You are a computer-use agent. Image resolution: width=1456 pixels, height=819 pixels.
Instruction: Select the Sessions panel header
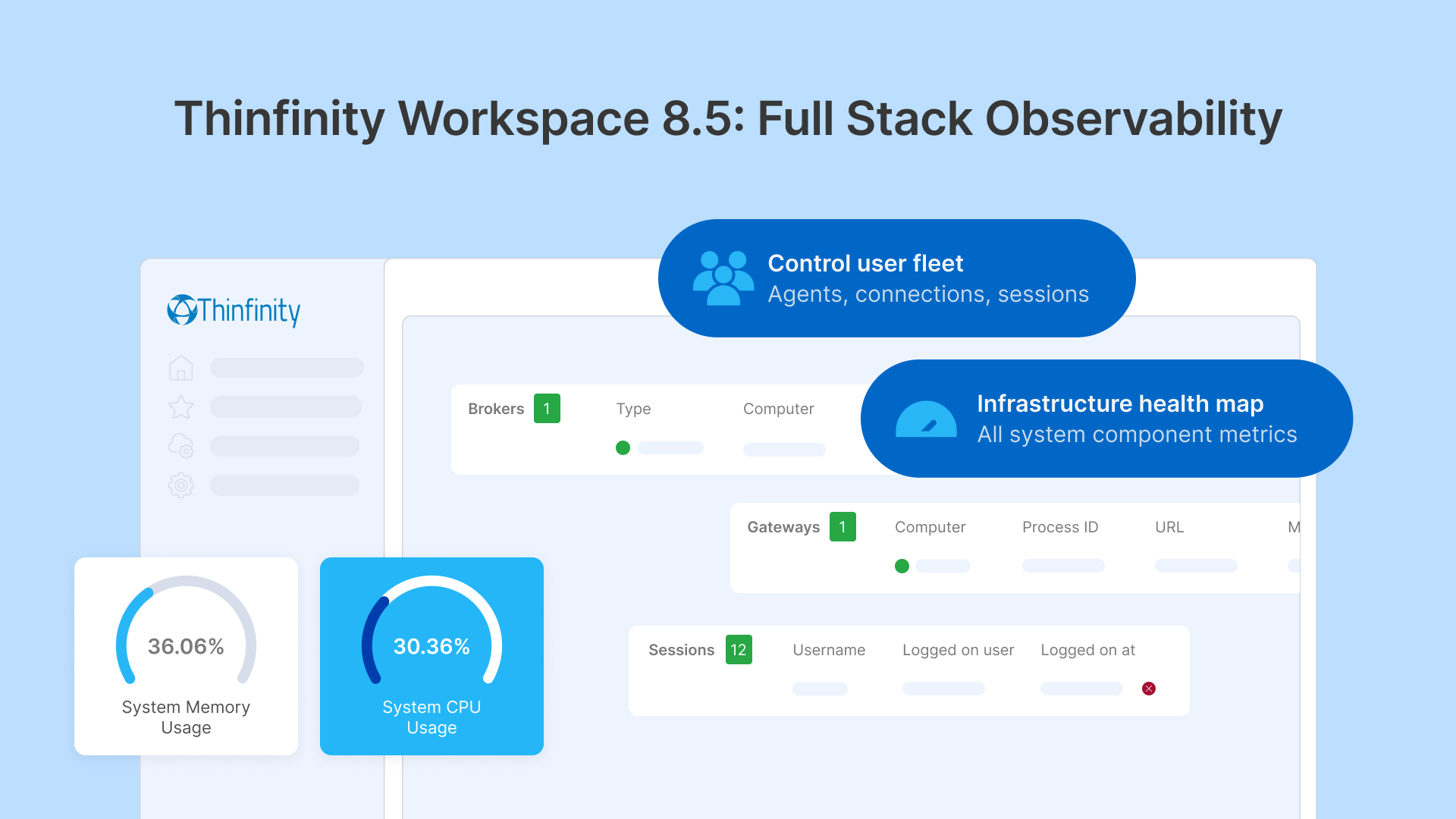coord(681,650)
